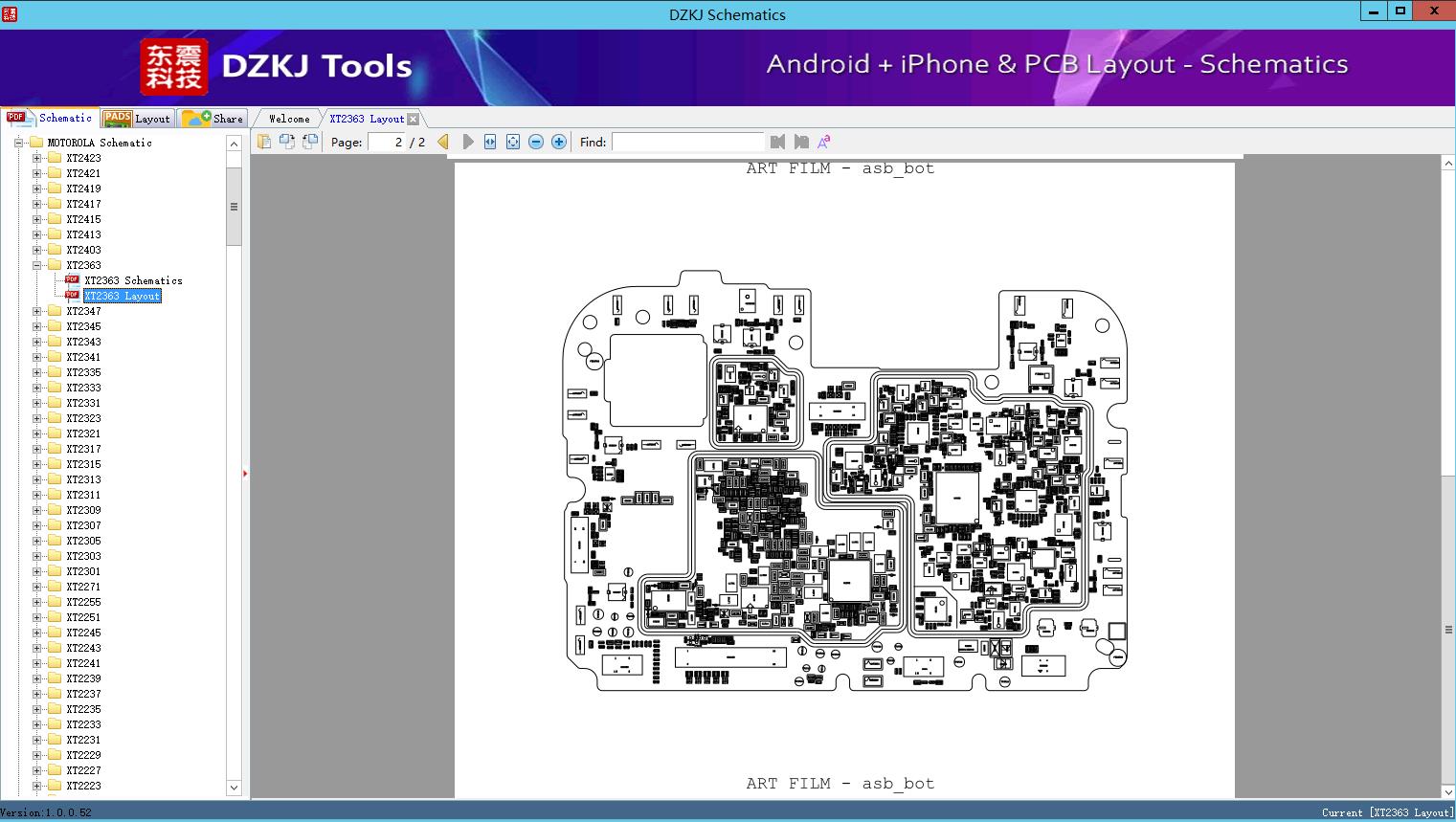Open the Welcome document tab
Screen dimensions: 1456x822
coord(289,119)
